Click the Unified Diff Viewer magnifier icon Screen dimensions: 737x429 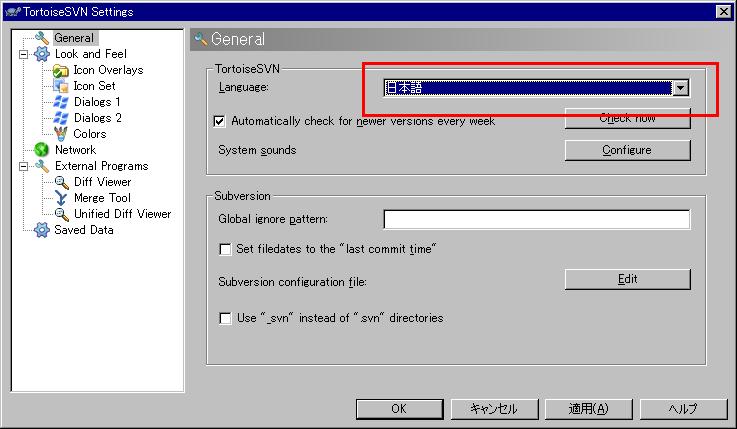[x=62, y=214]
